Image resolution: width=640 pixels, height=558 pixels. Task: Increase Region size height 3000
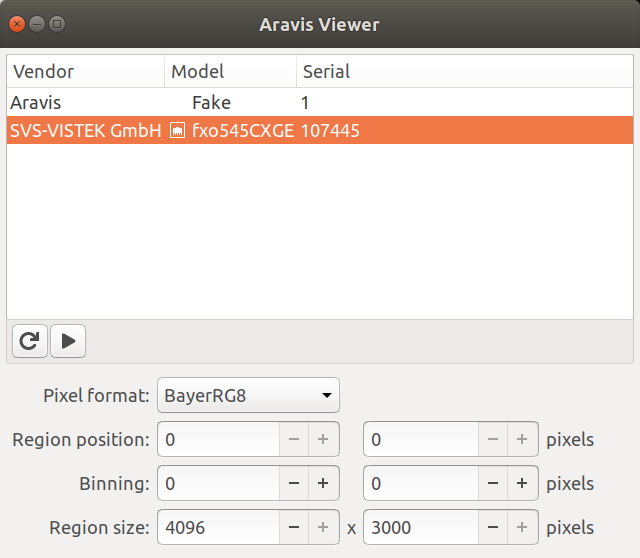coord(522,527)
